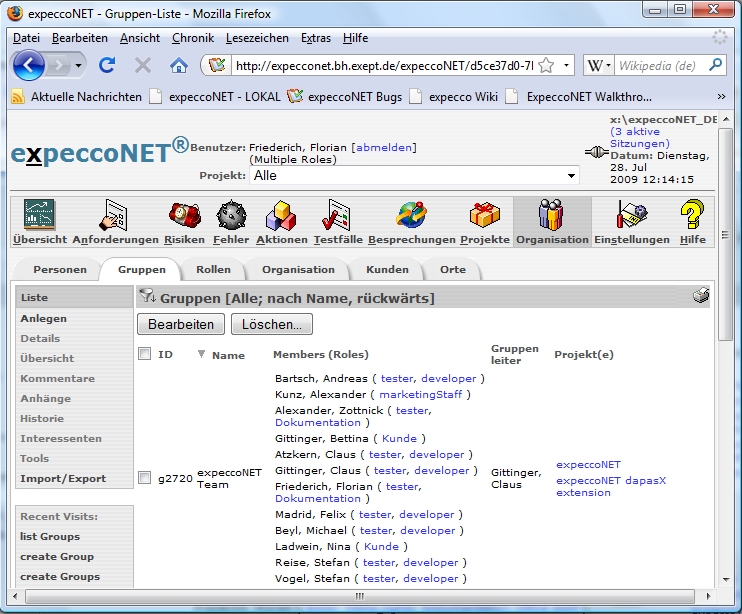Click the filter funnel icon beside Gruppen
Viewport: 742px width, 614px height.
(147, 297)
